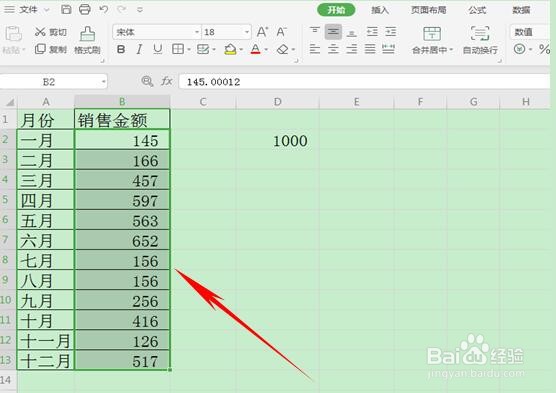Select column B header
Screen dimensions: 556x393
[122, 102]
